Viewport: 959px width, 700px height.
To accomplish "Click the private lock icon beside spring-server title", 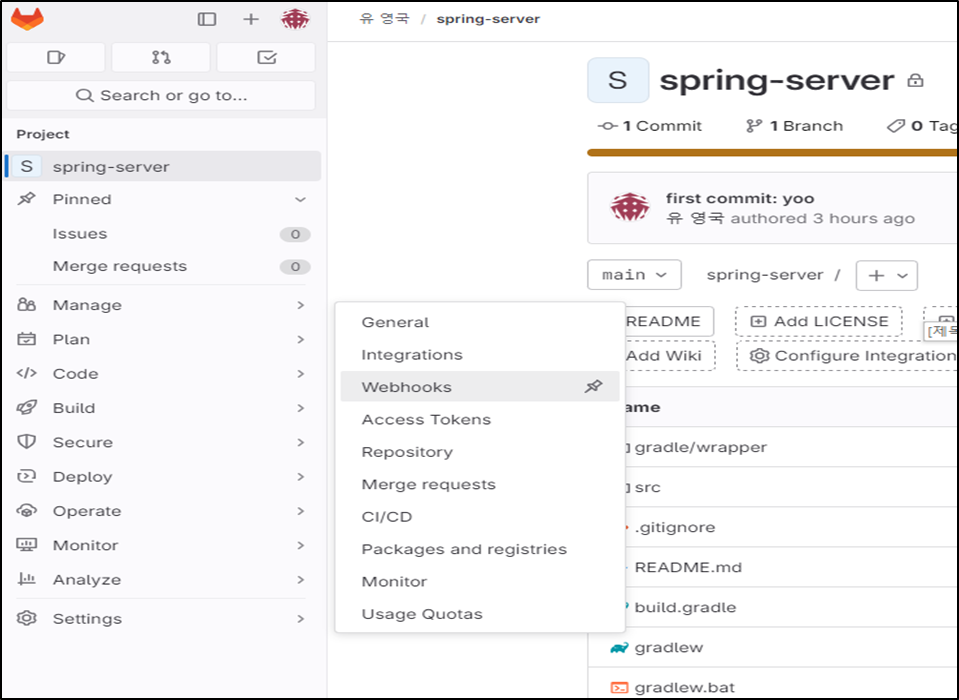I will pos(916,80).
